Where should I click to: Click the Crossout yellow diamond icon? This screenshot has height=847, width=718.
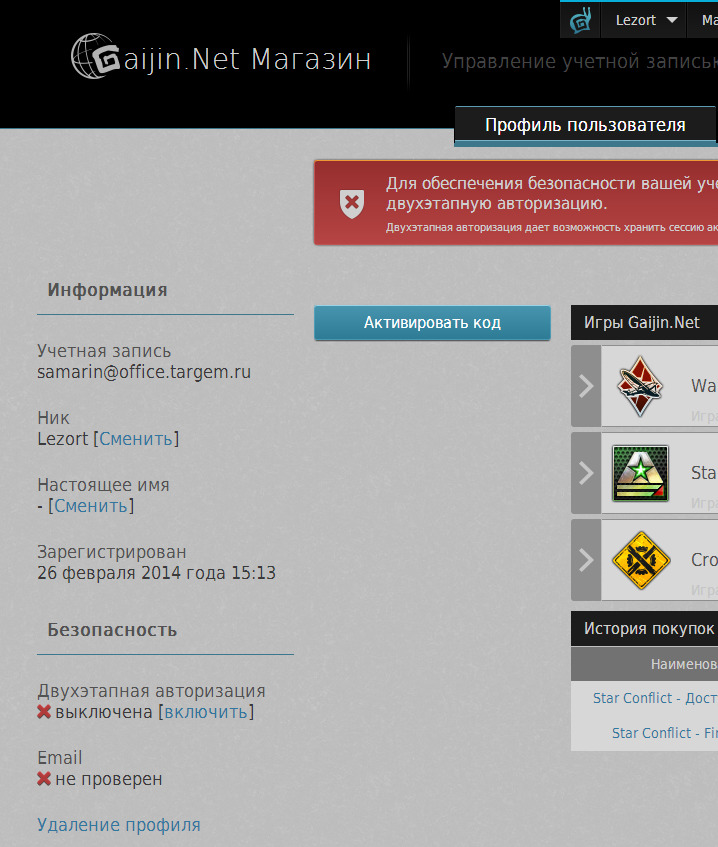[641, 560]
